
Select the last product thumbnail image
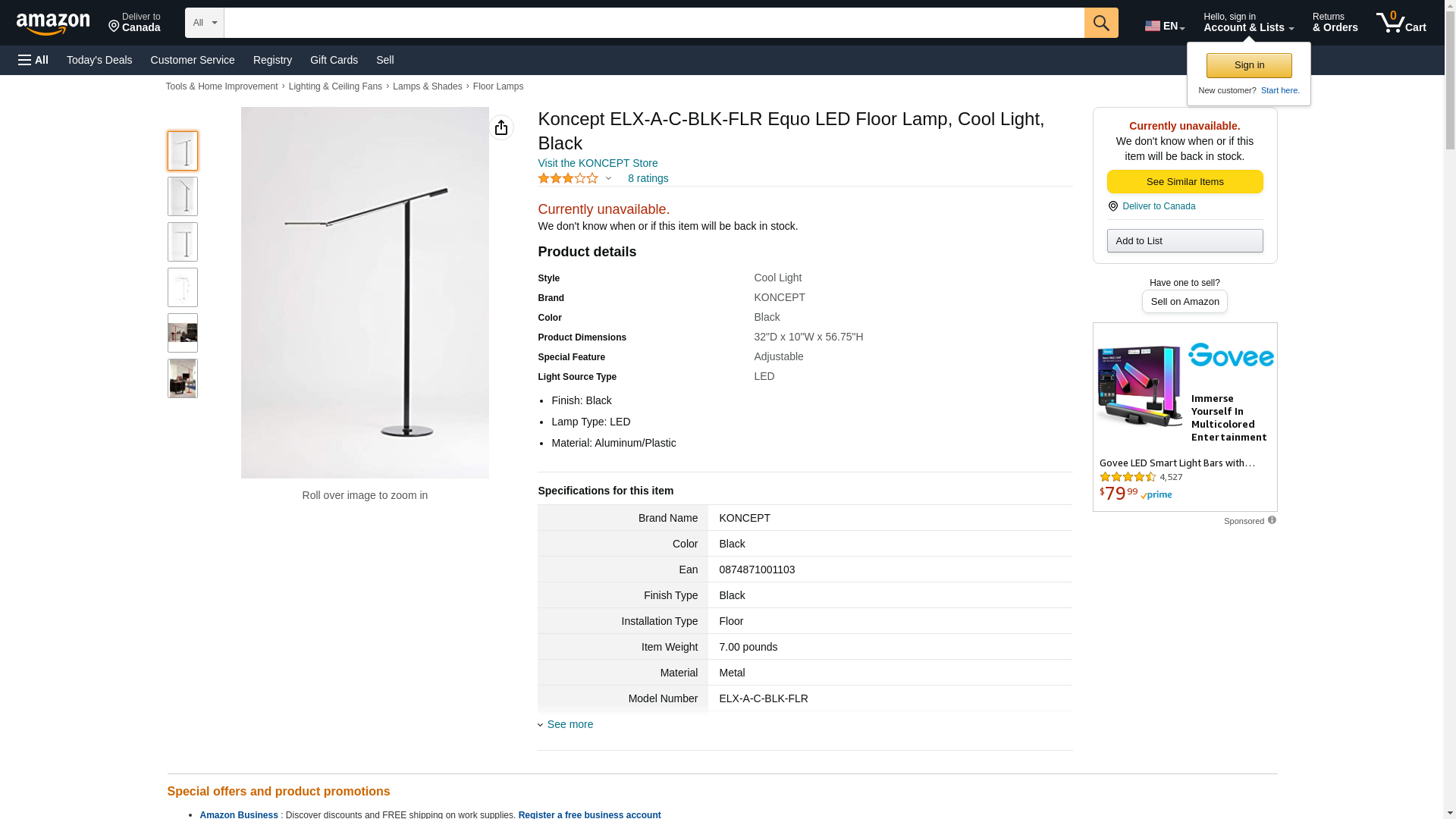tap(183, 378)
